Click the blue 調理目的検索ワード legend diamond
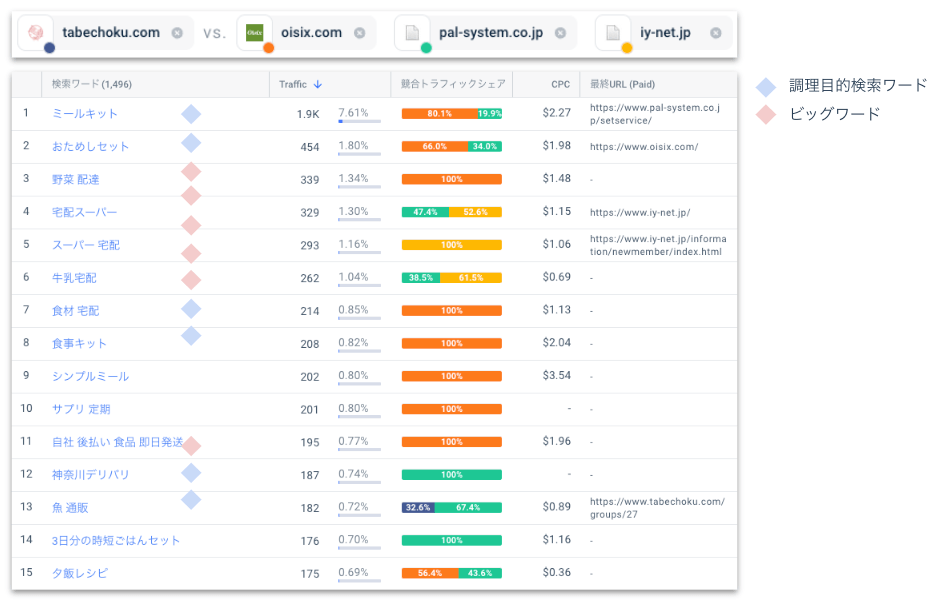The image size is (938, 601). (767, 87)
